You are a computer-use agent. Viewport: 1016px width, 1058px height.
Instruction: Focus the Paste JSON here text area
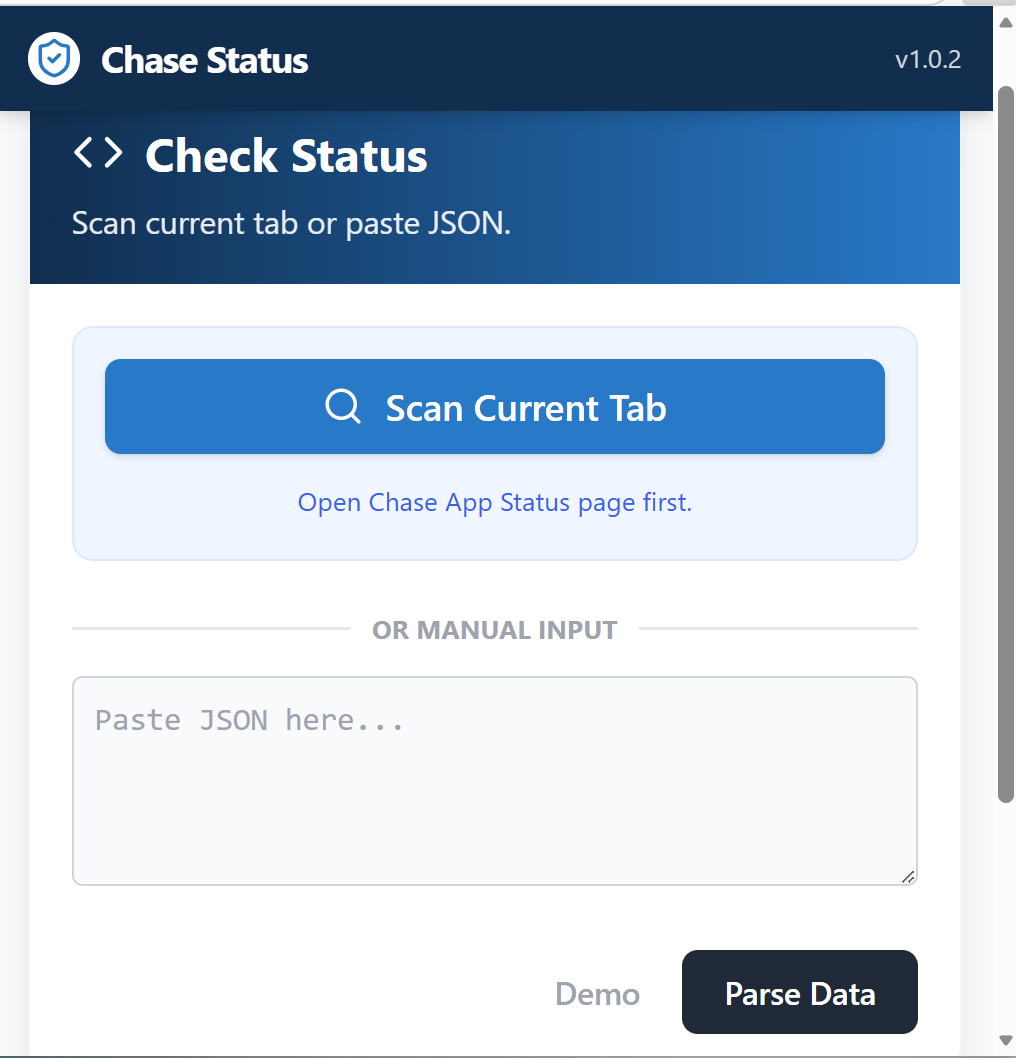point(494,780)
